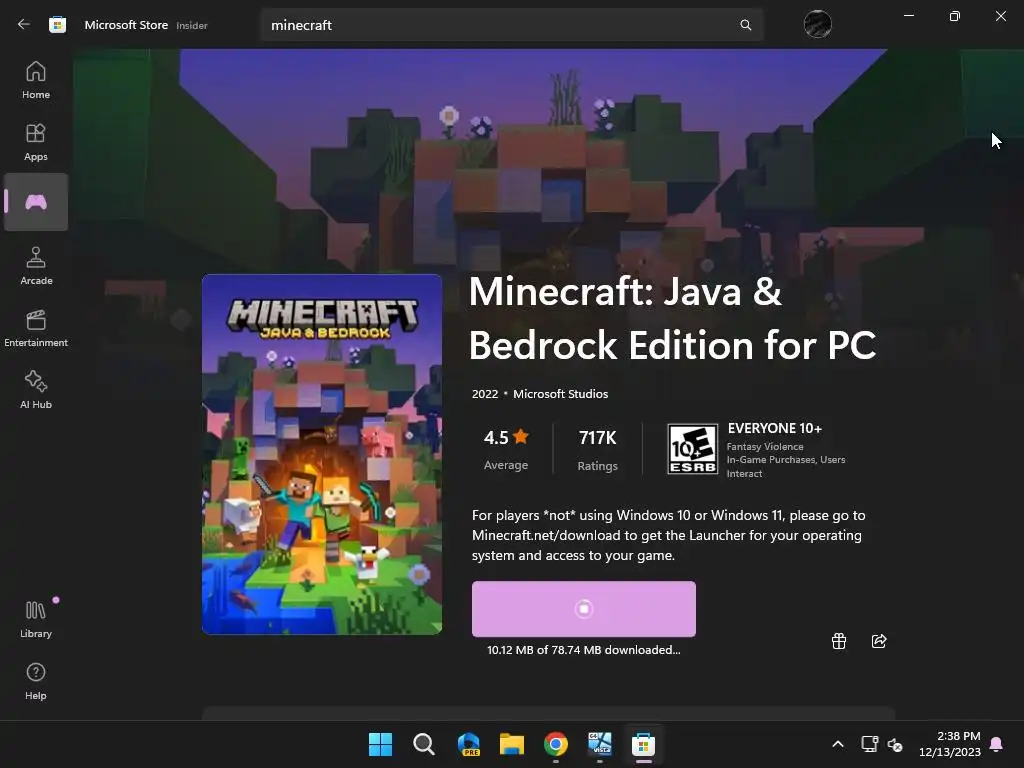Image resolution: width=1024 pixels, height=768 pixels.
Task: Open the Entertainment section
Action: pyautogui.click(x=36, y=328)
